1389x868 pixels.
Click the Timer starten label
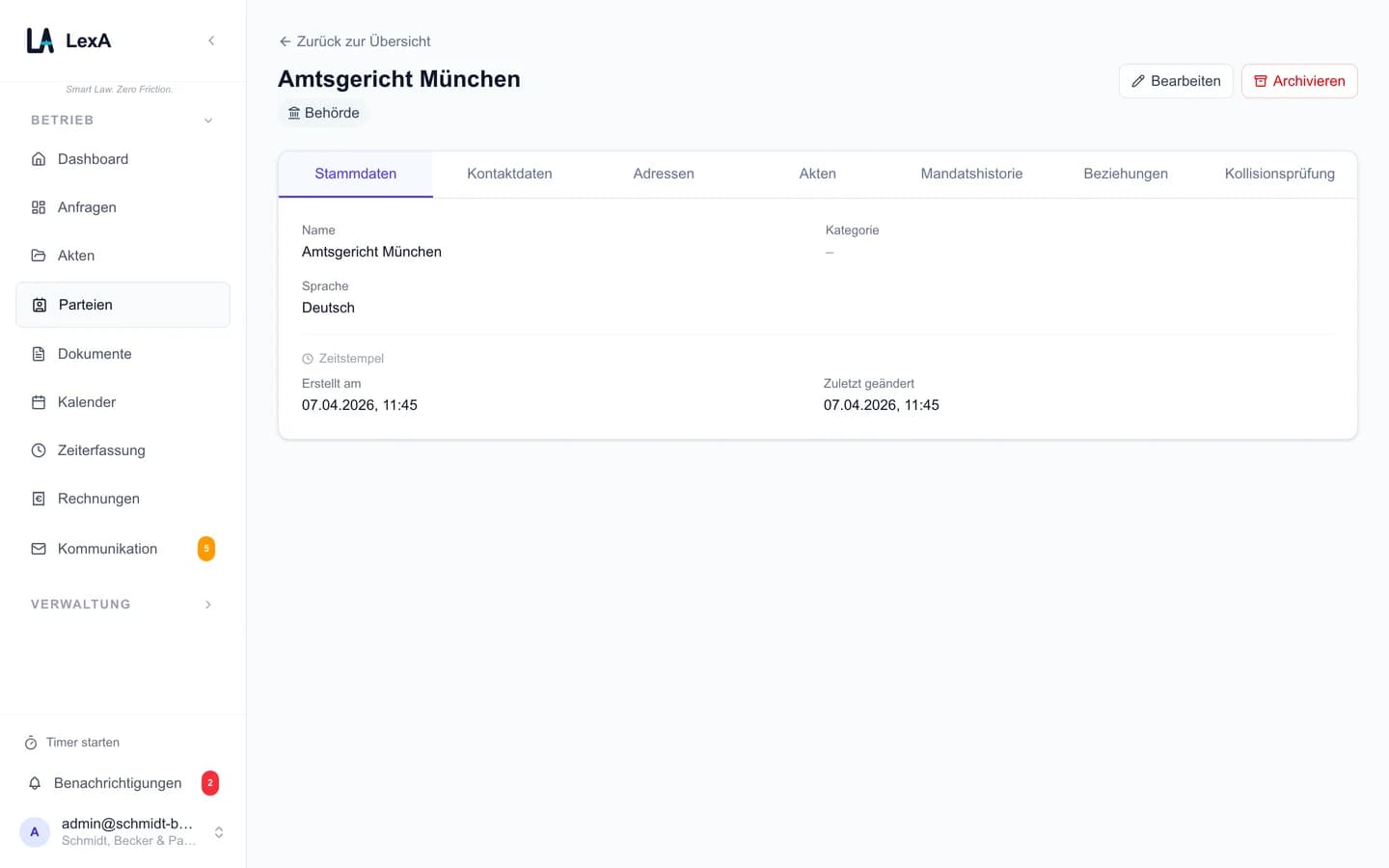click(x=83, y=743)
